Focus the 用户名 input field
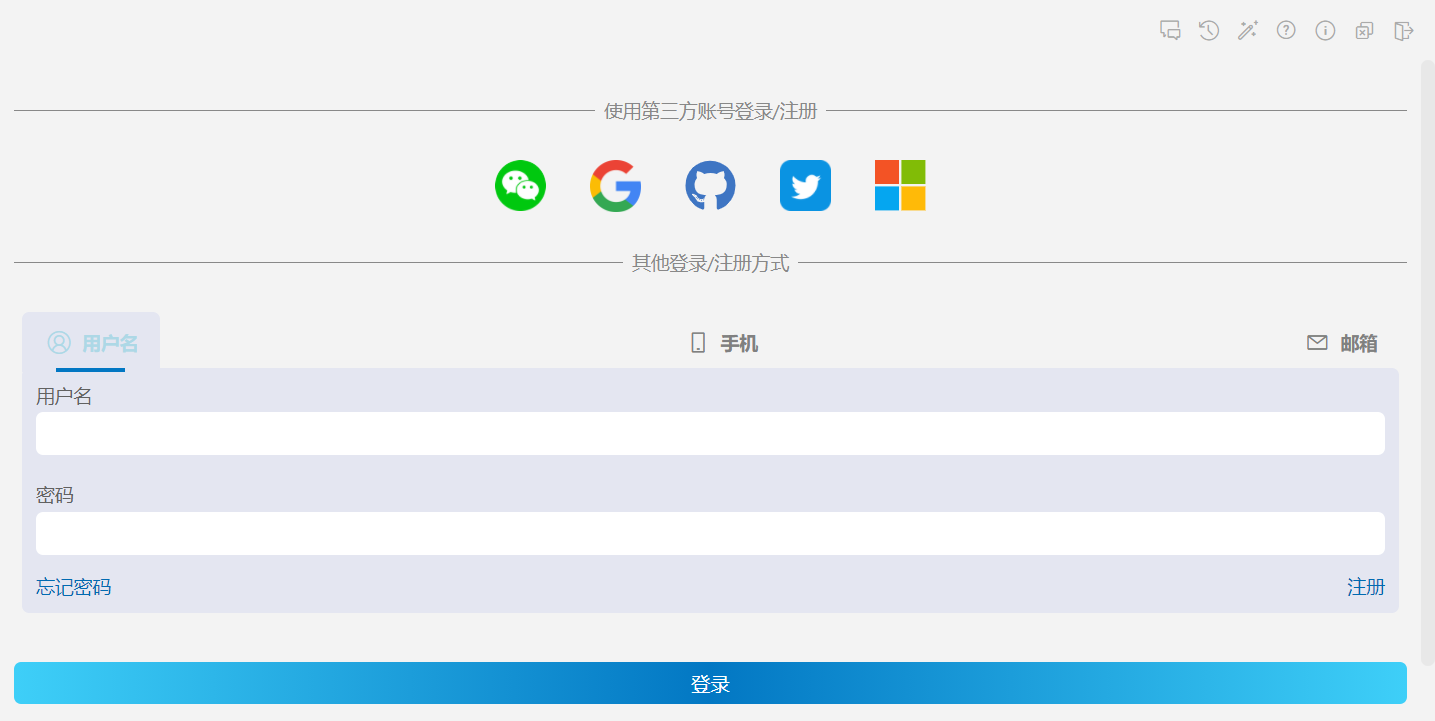Screen dimensions: 1435x721 [710, 433]
